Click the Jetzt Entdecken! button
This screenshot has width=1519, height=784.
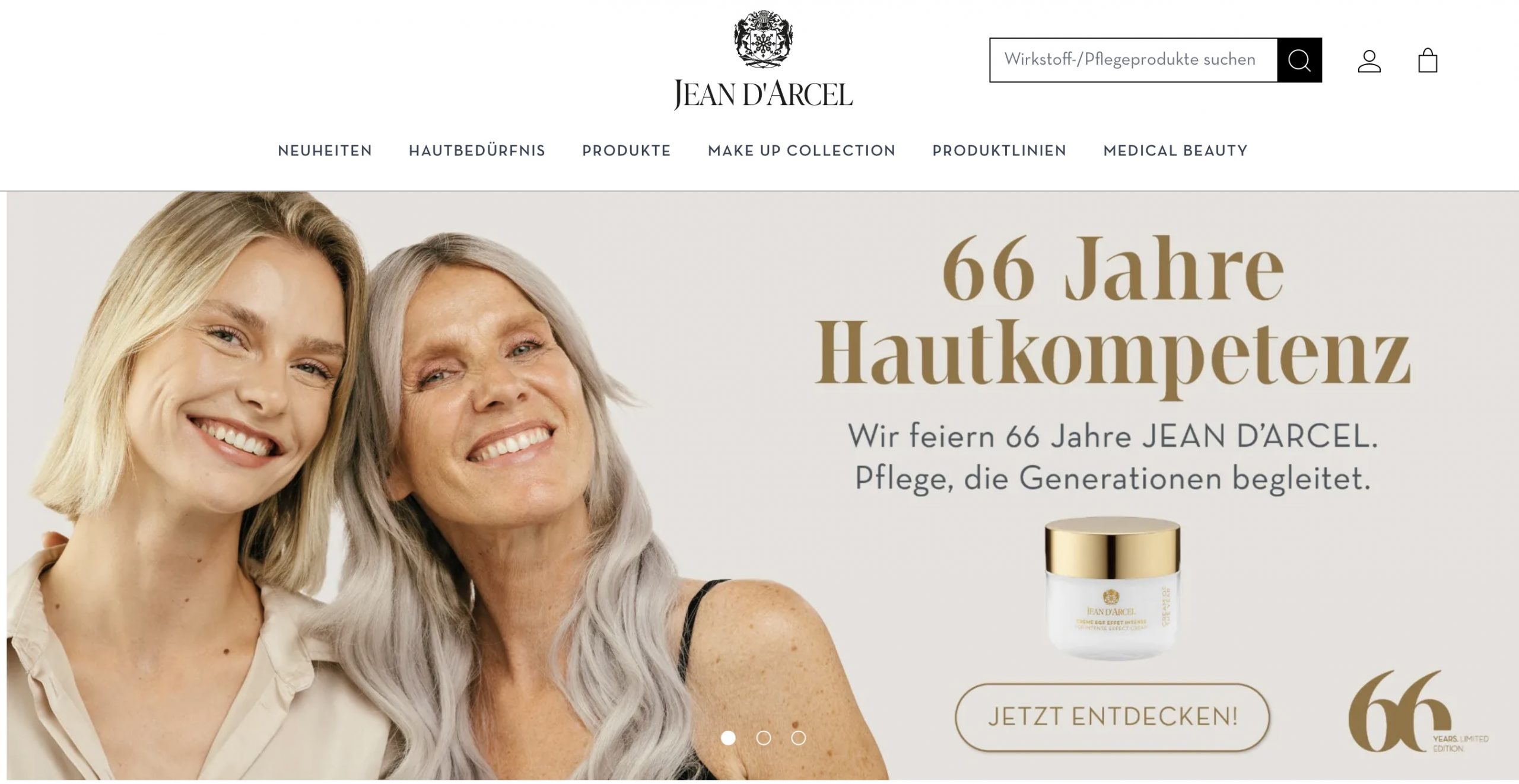tap(1112, 716)
